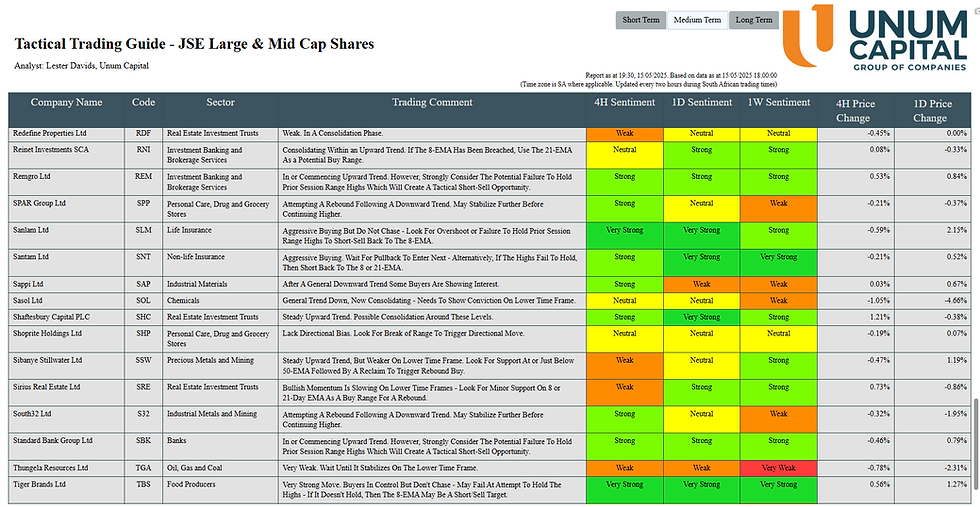Click the analyst Lester Davids line
The height and width of the screenshot is (507, 980).
(x=81, y=66)
